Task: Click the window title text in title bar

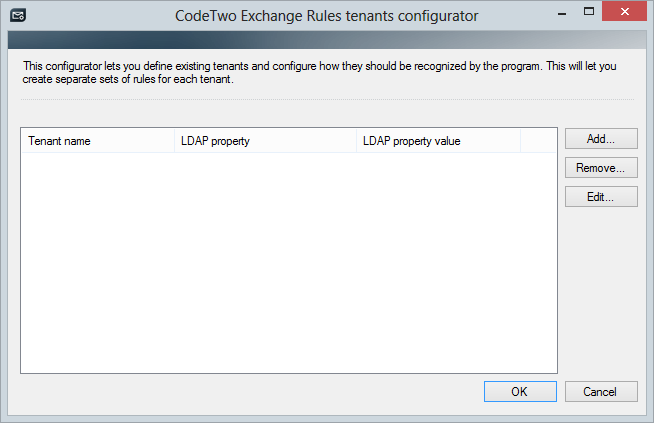Action: [x=327, y=16]
